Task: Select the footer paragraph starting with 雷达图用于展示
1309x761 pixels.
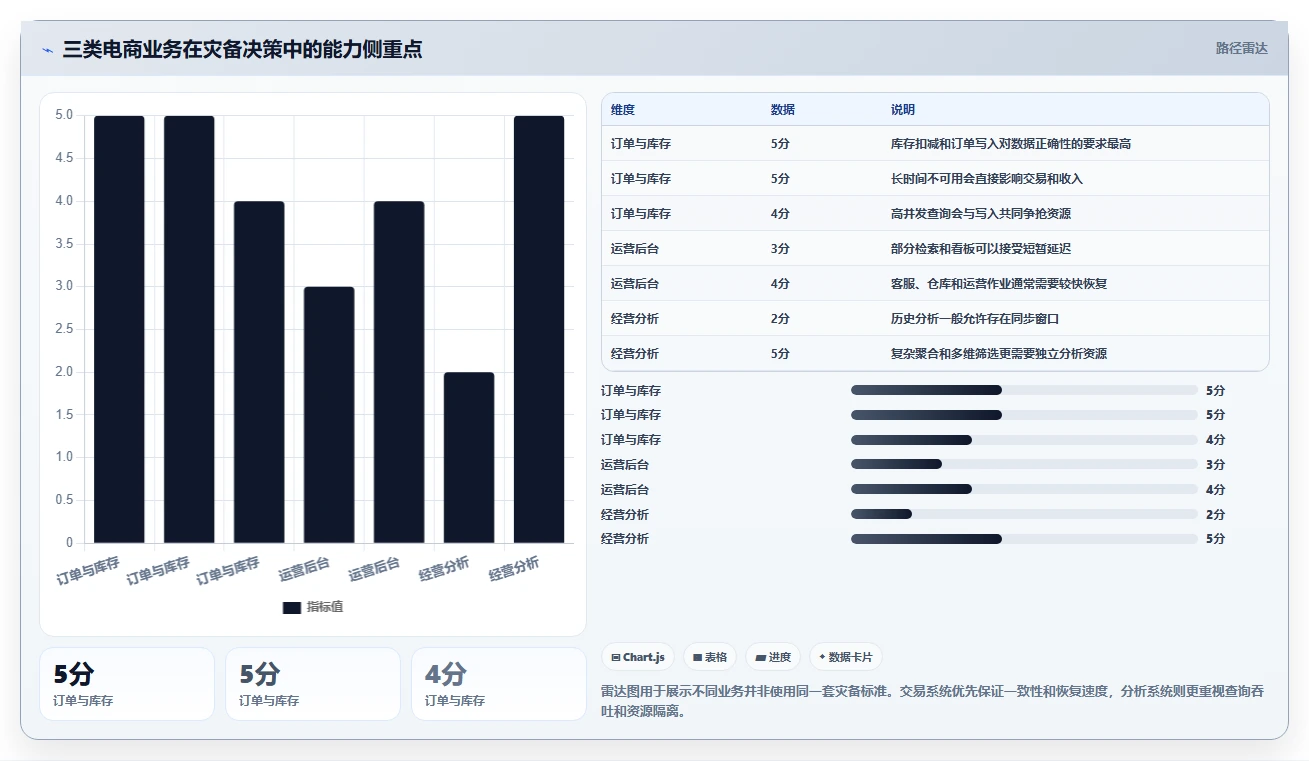Action: click(x=933, y=700)
